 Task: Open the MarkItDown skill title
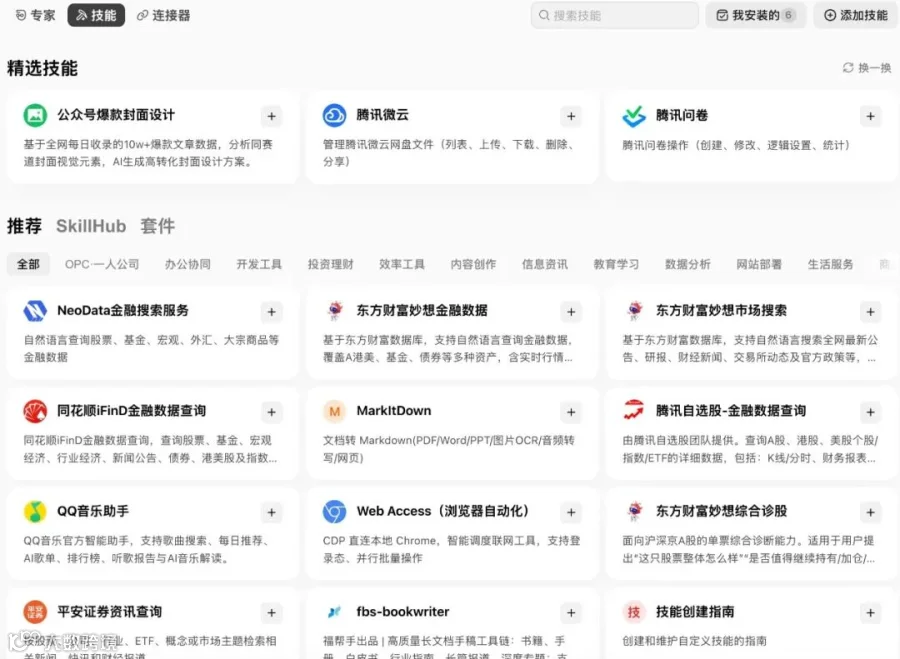click(x=394, y=411)
